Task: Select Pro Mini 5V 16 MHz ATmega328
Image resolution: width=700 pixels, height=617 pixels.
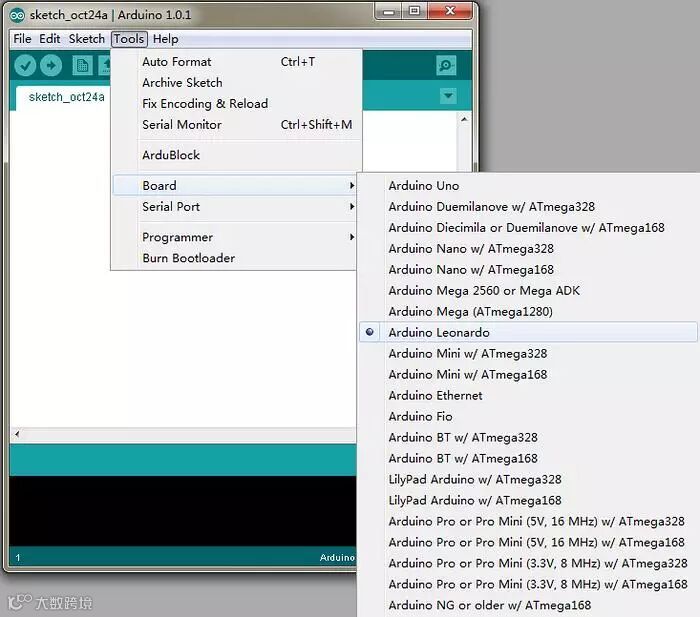Action: (528, 521)
